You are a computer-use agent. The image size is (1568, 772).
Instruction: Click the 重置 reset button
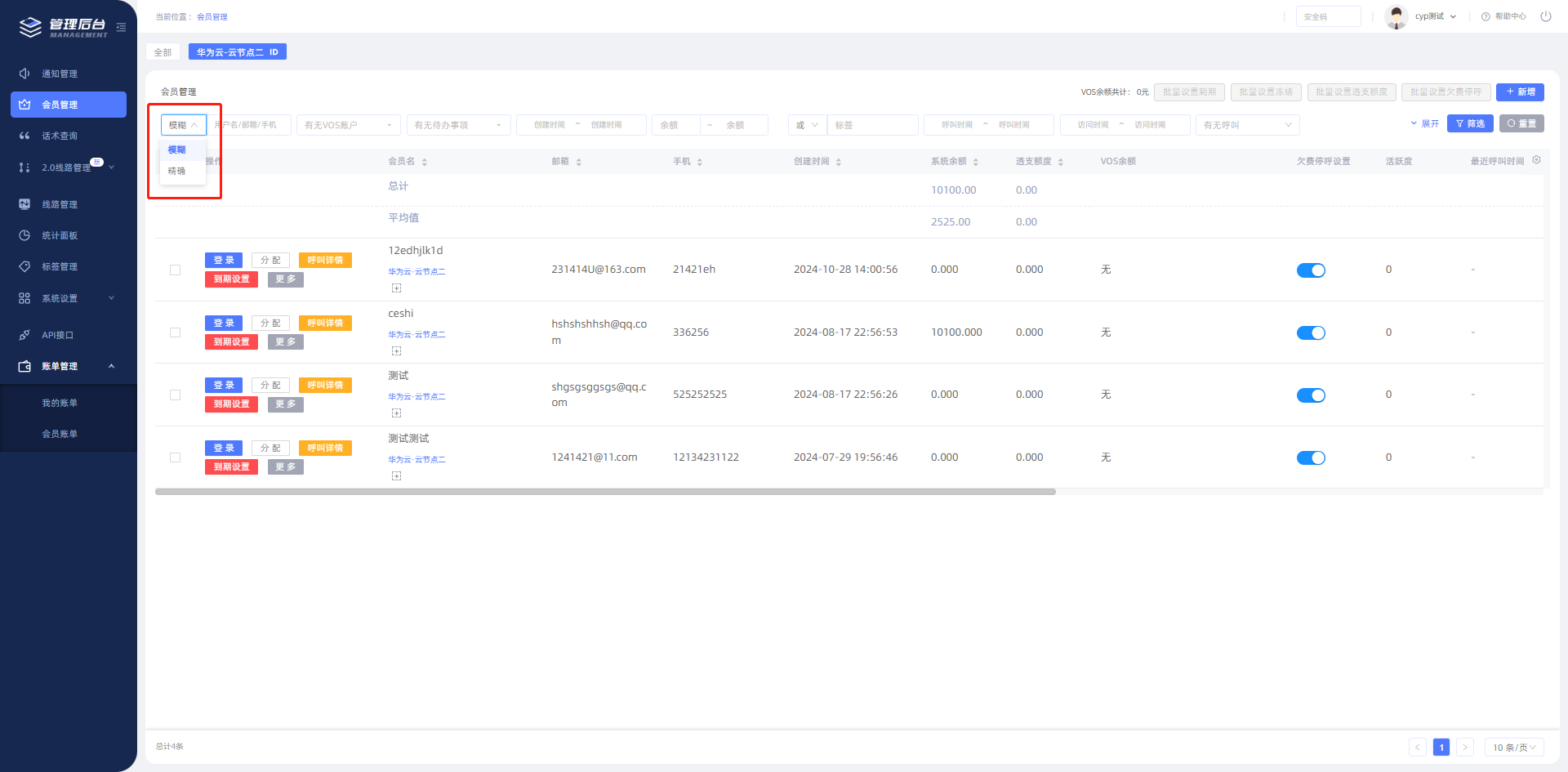1521,123
